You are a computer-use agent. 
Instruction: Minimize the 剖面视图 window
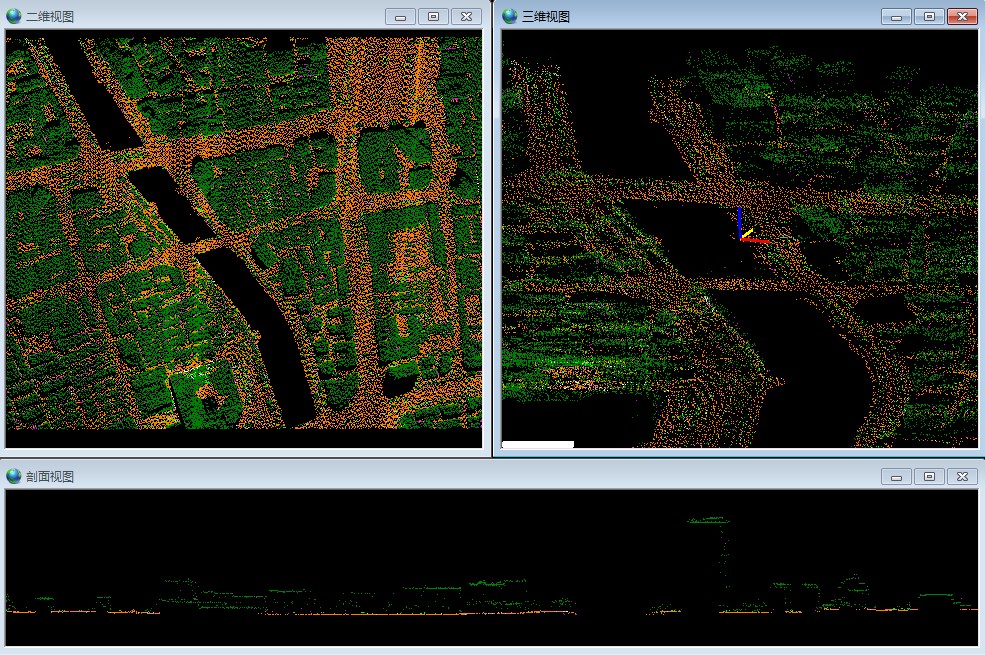(896, 477)
